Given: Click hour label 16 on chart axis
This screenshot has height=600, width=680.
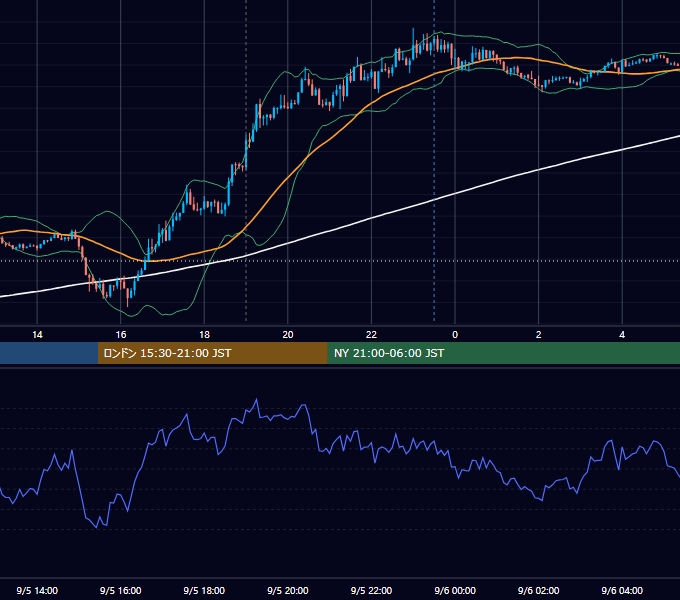Looking at the screenshot, I should (121, 335).
